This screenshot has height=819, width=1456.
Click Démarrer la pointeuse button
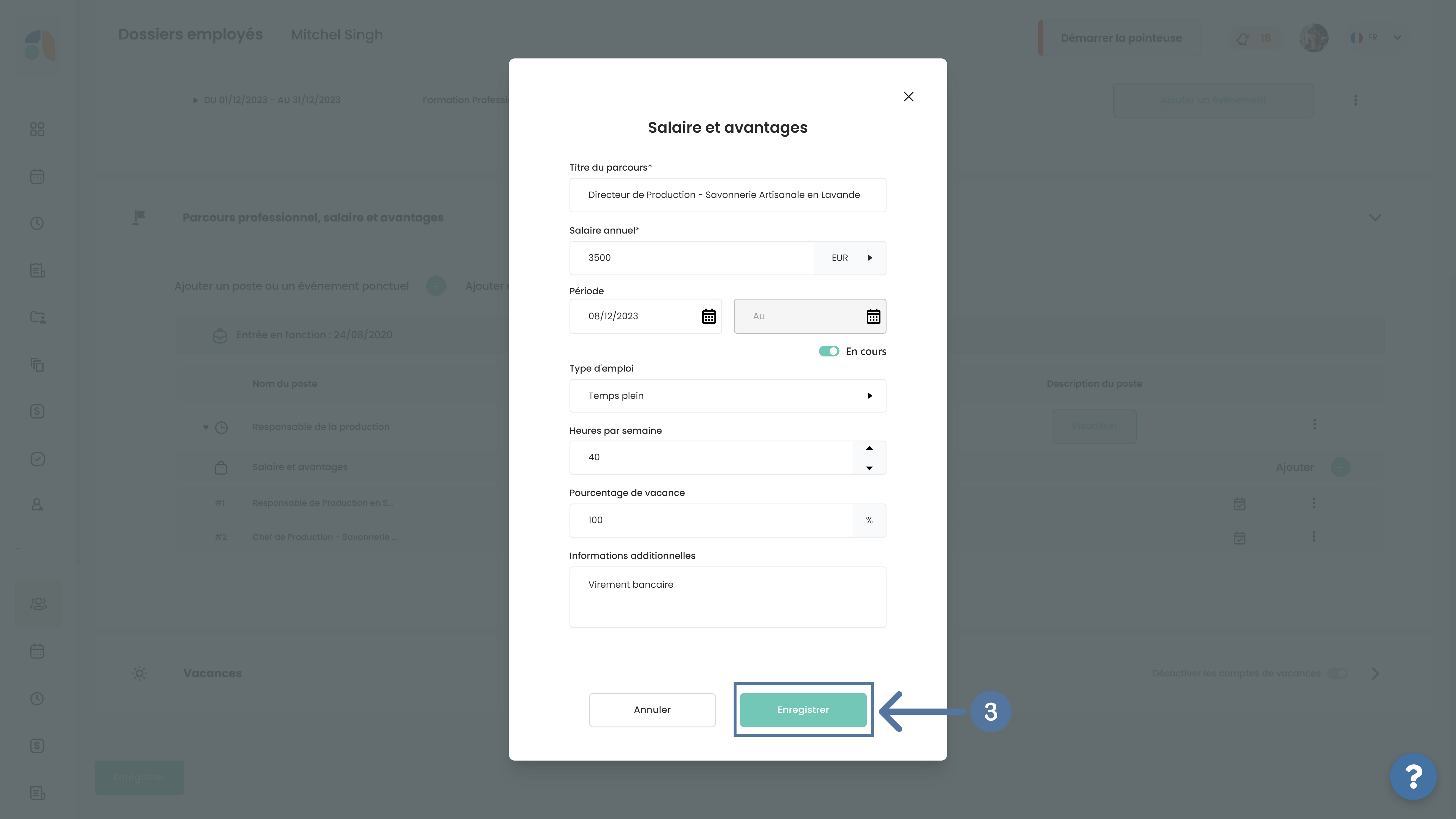[x=1121, y=38]
